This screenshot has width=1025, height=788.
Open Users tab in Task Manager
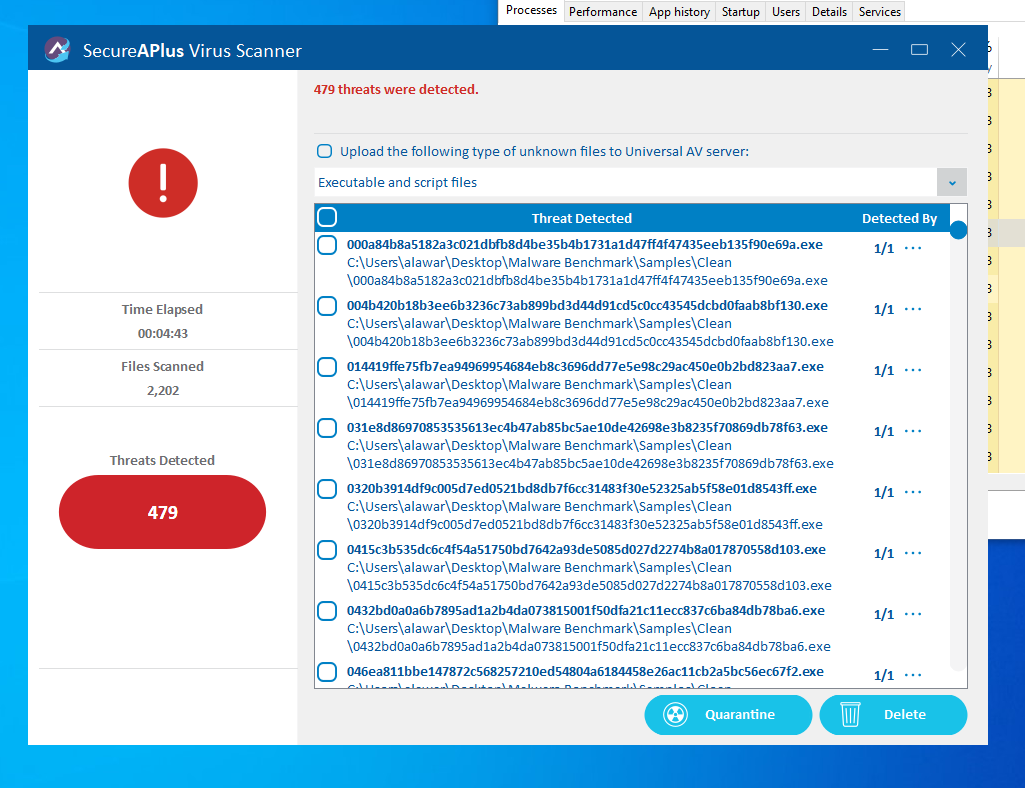[x=786, y=12]
